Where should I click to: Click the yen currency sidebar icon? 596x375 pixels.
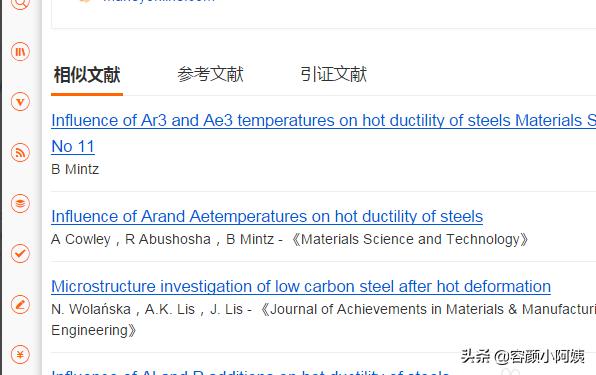[x=20, y=355]
